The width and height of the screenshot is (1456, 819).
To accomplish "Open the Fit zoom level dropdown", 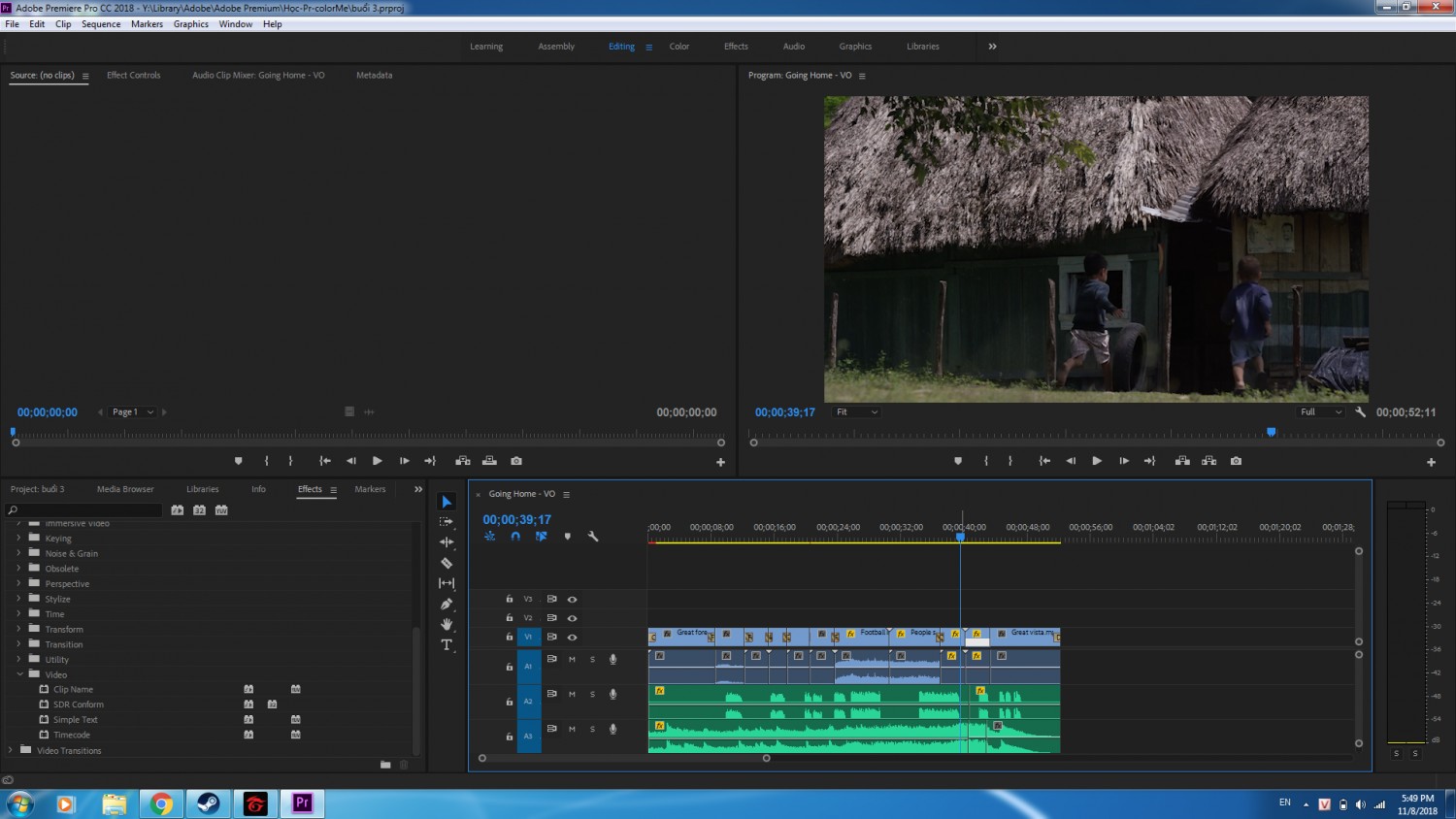I will click(856, 412).
